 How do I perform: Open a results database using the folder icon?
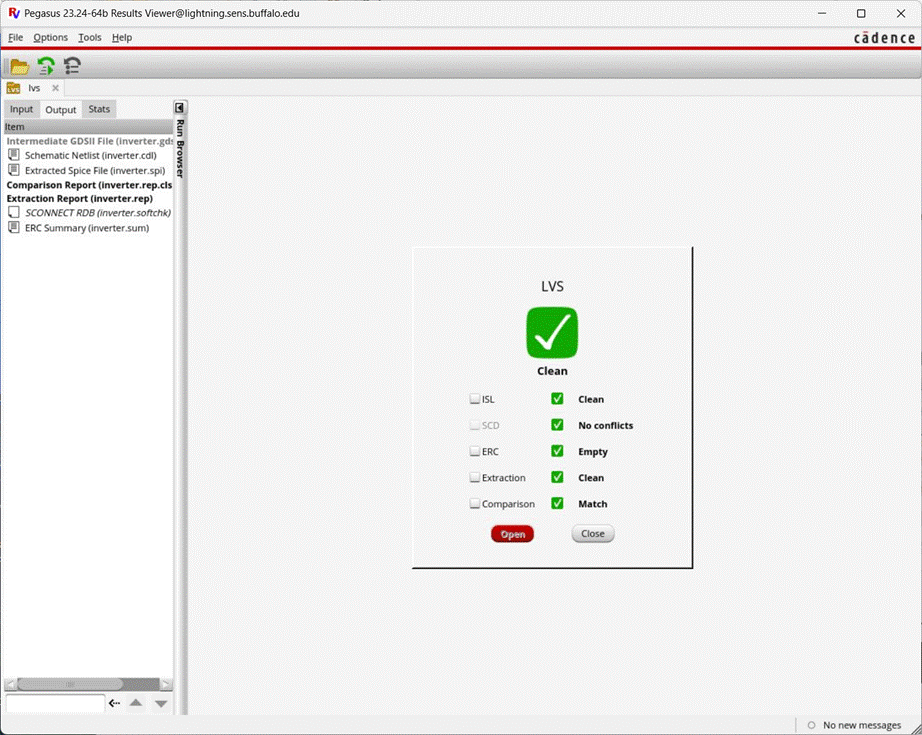click(x=18, y=66)
